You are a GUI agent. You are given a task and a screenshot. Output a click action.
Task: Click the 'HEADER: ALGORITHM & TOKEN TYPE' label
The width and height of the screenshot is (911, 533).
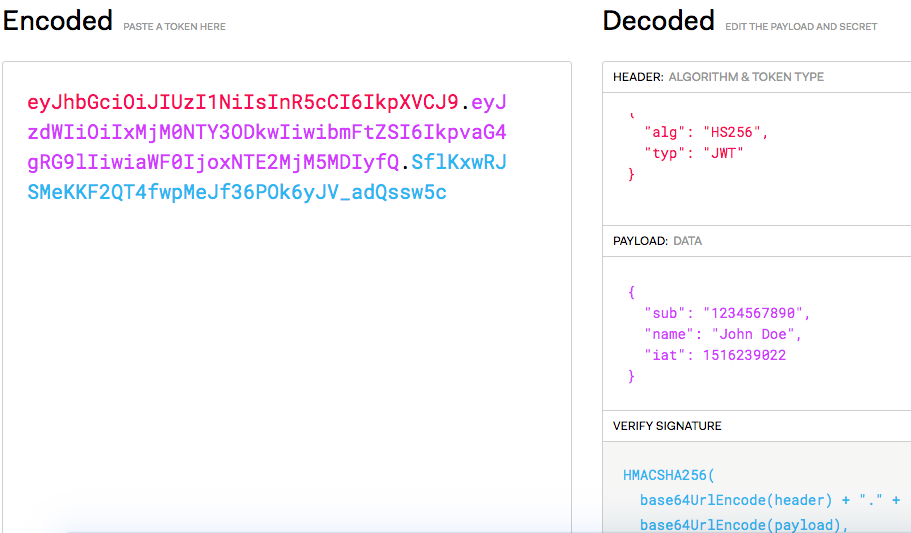pos(718,77)
